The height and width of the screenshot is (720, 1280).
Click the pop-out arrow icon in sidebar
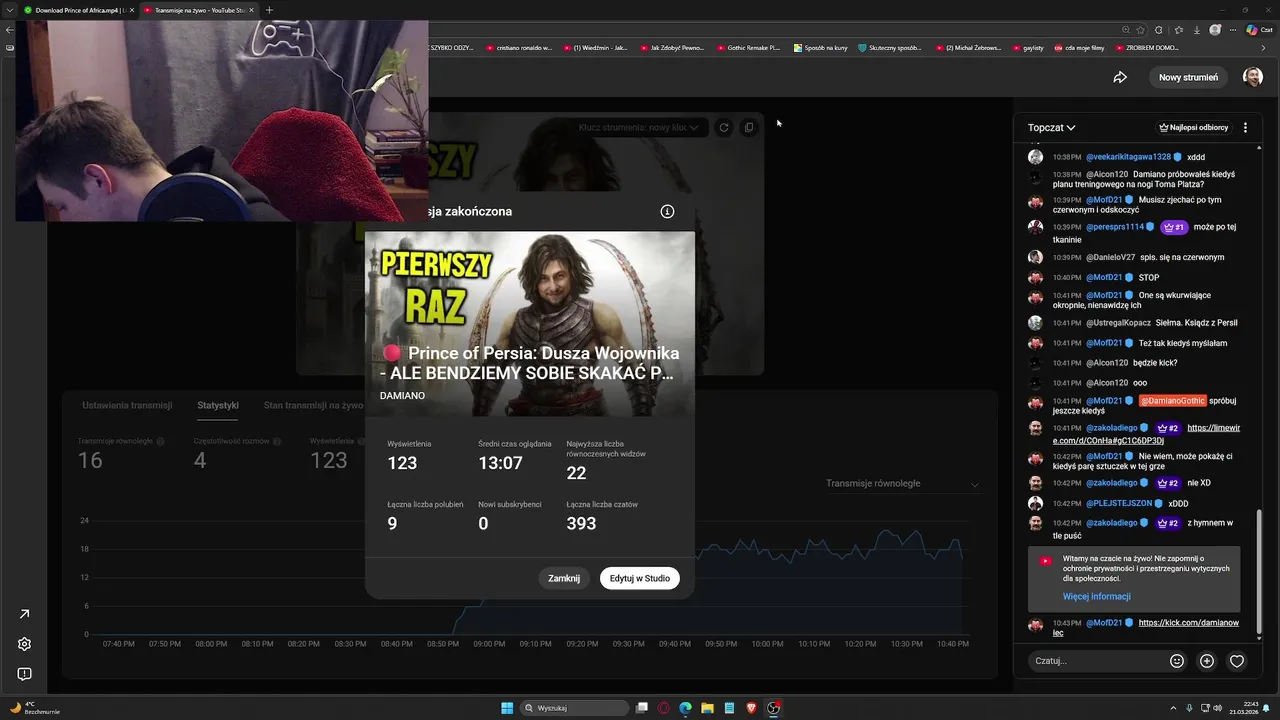tap(25, 614)
